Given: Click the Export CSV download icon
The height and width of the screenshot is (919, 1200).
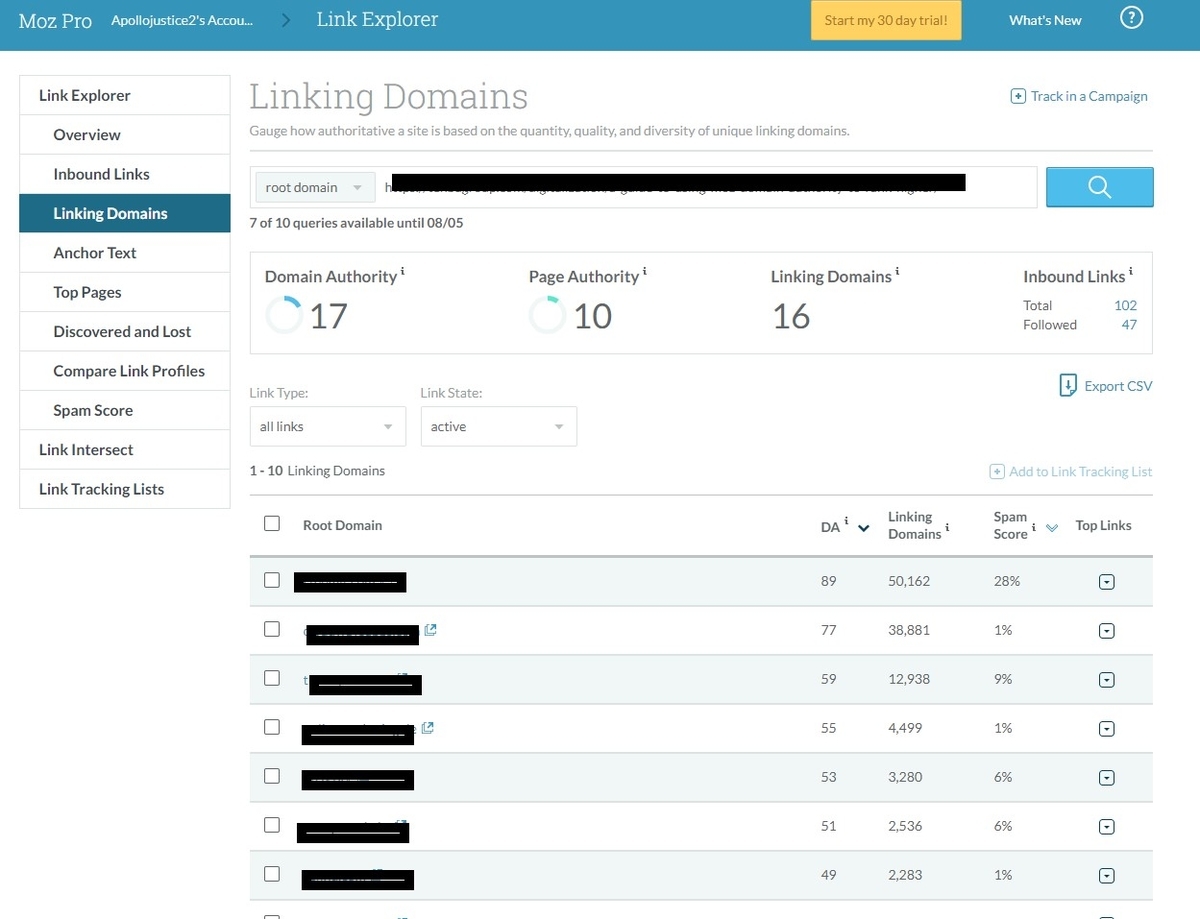Looking at the screenshot, I should click(1068, 385).
